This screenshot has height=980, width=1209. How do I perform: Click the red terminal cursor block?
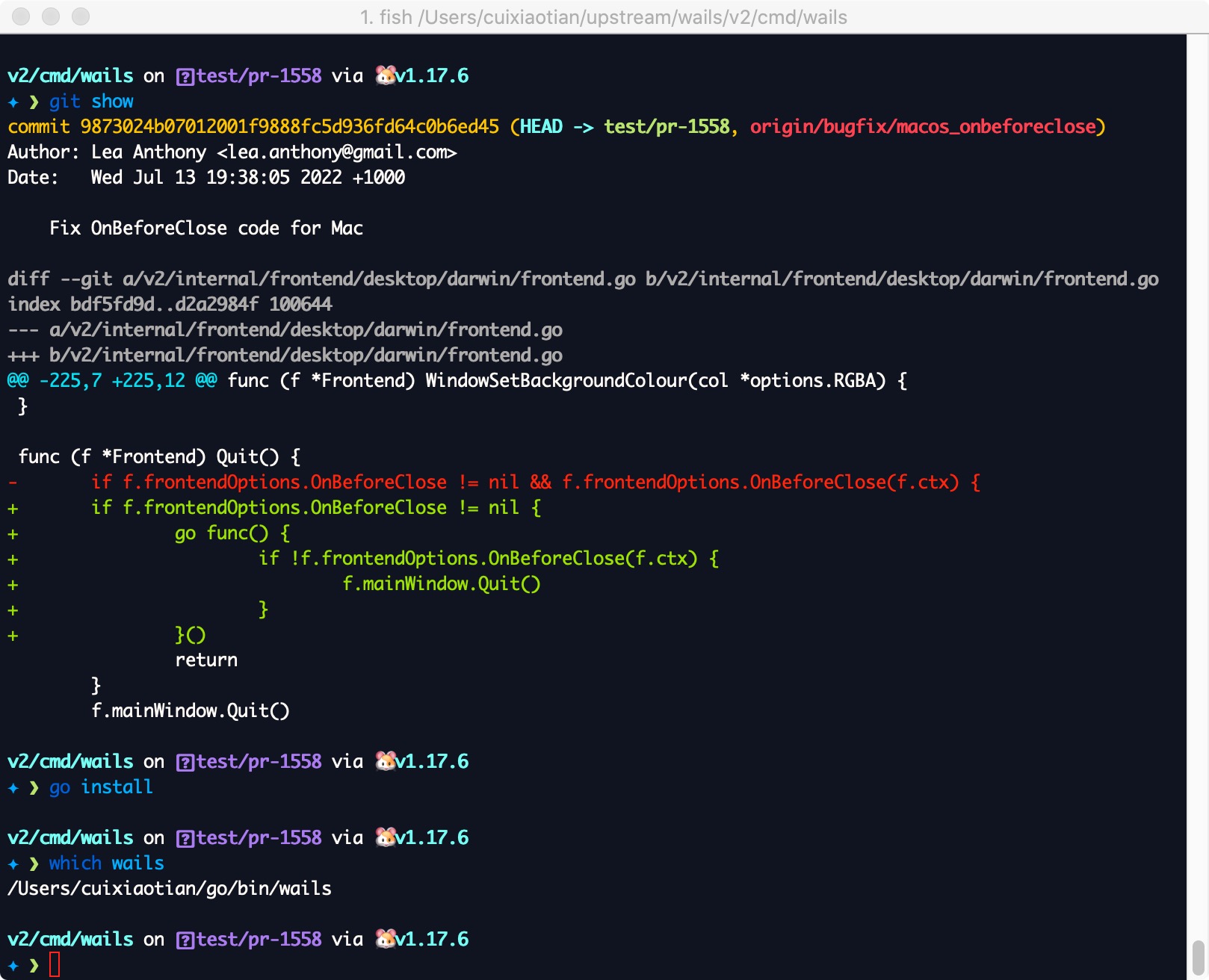55,965
